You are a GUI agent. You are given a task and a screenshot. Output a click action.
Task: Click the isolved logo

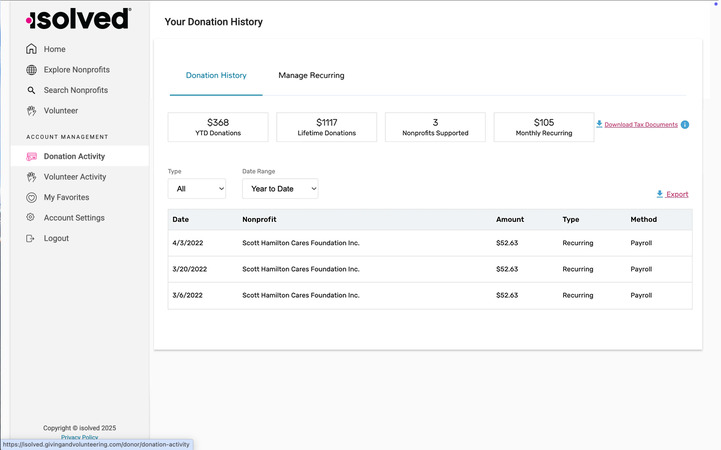pyautogui.click(x=79, y=19)
